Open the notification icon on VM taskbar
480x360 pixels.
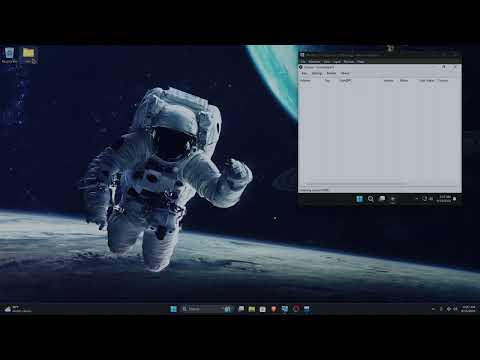tap(455, 199)
